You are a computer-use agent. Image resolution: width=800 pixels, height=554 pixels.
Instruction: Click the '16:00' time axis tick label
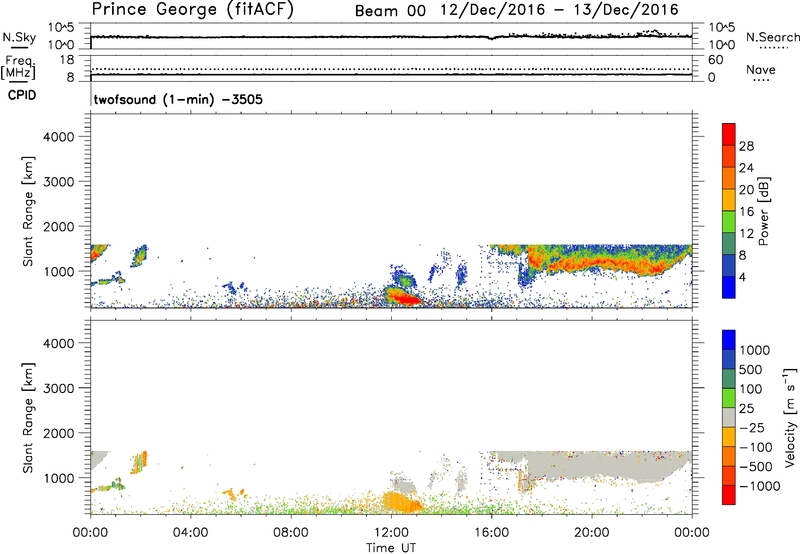pos(491,533)
